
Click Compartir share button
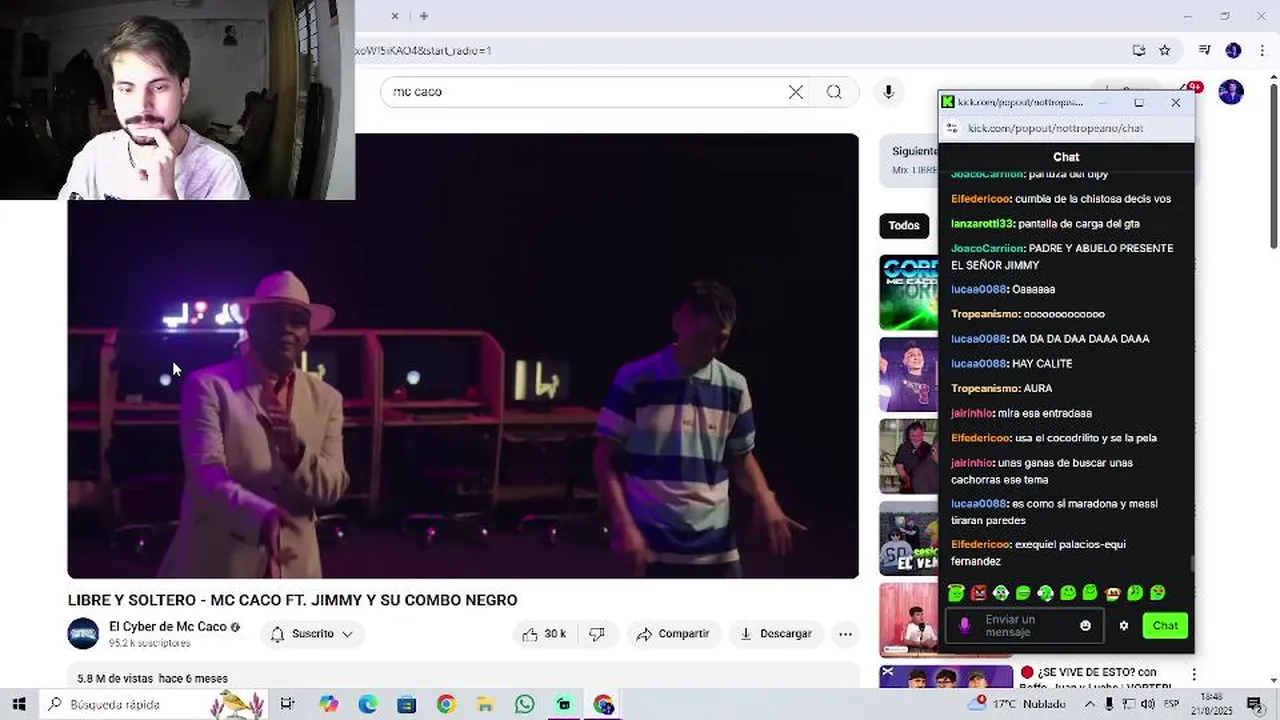(673, 634)
